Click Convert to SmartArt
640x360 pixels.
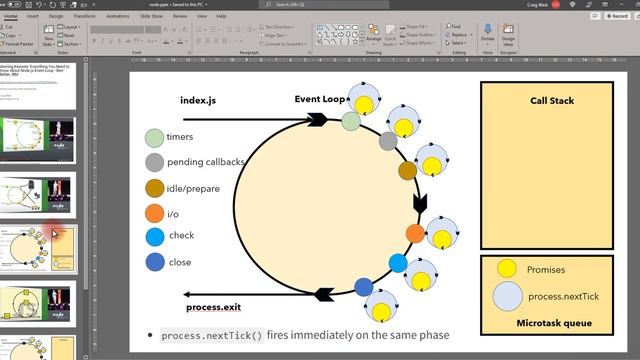click(282, 44)
